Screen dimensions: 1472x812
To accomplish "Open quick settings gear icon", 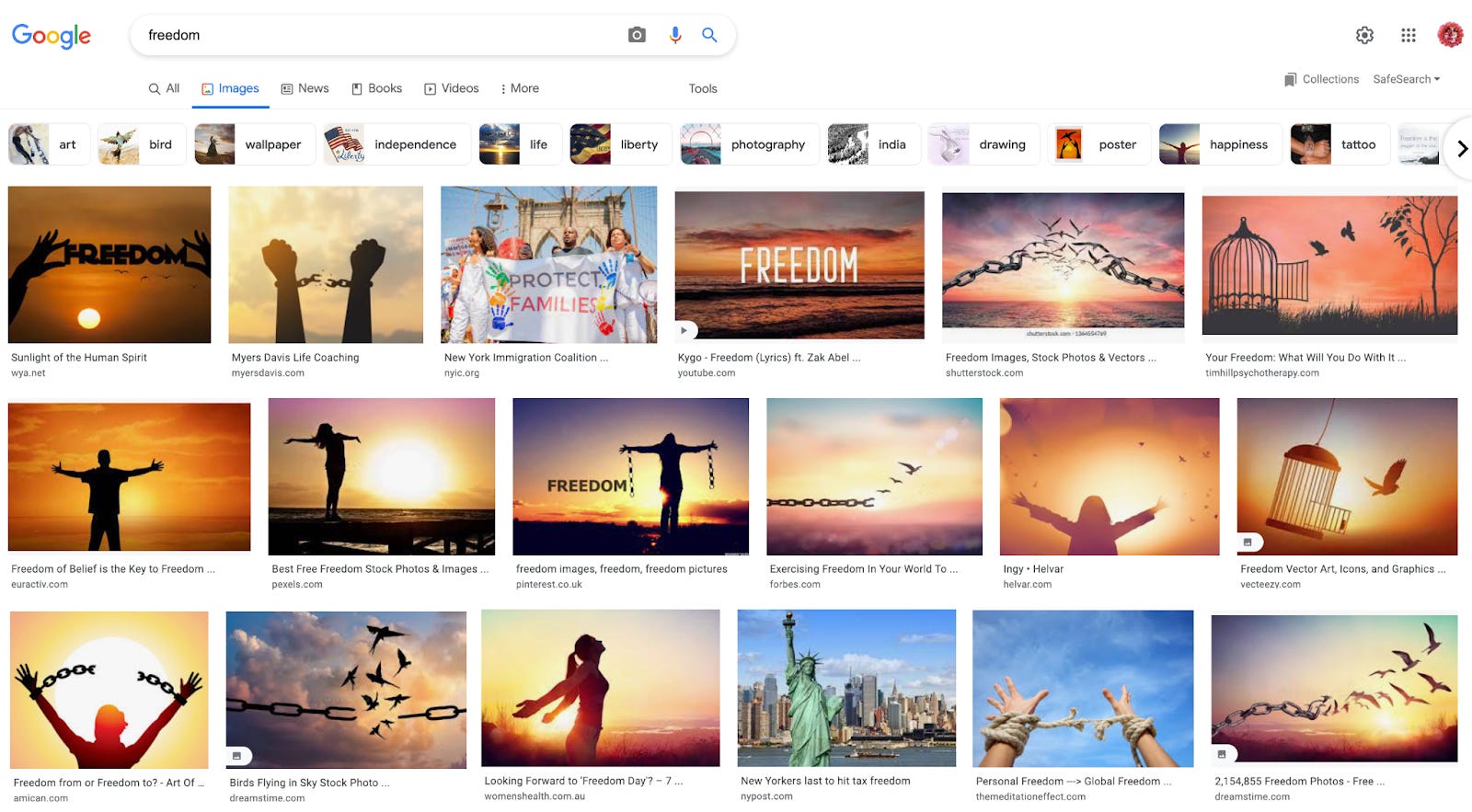I will (1364, 35).
